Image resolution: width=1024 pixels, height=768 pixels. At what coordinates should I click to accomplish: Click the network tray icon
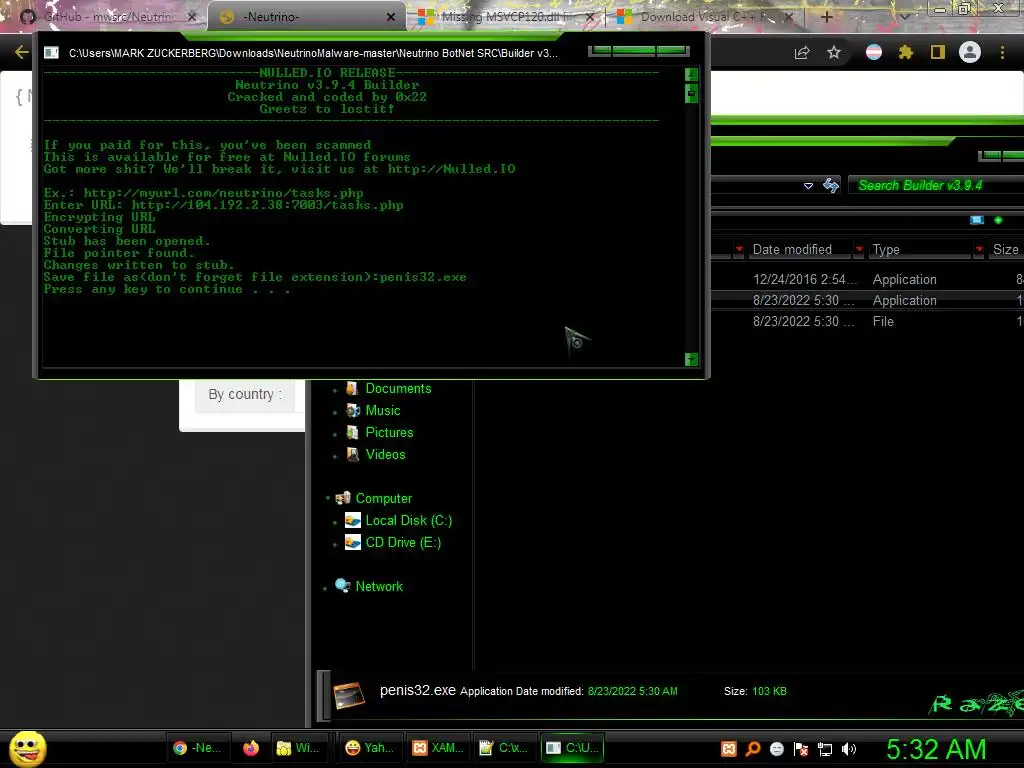pyautogui.click(x=825, y=749)
